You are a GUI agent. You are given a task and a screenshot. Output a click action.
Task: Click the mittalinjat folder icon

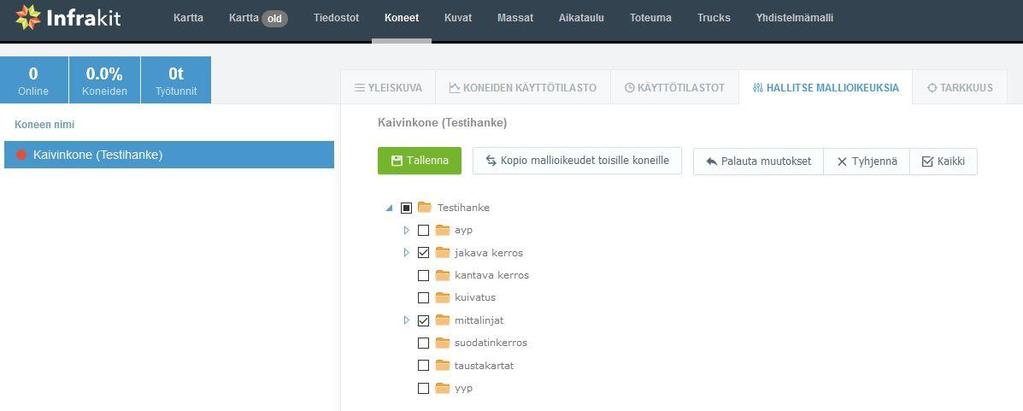point(443,320)
